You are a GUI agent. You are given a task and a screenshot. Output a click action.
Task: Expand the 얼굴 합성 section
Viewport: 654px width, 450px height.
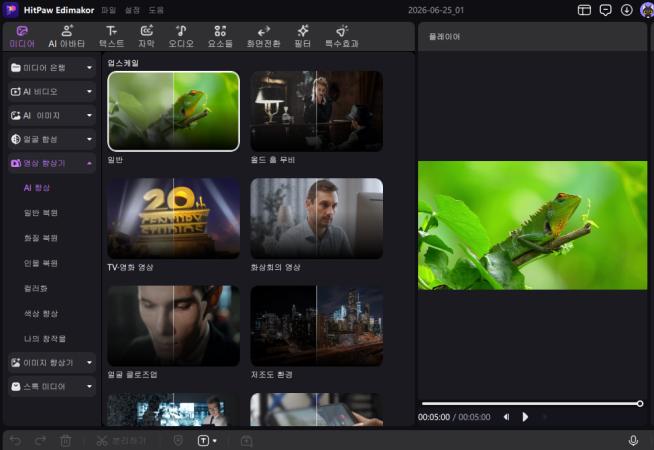coord(52,139)
